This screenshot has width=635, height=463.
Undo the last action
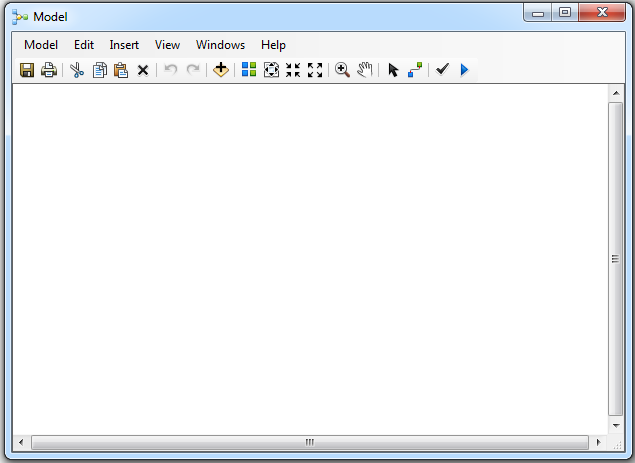coord(170,70)
